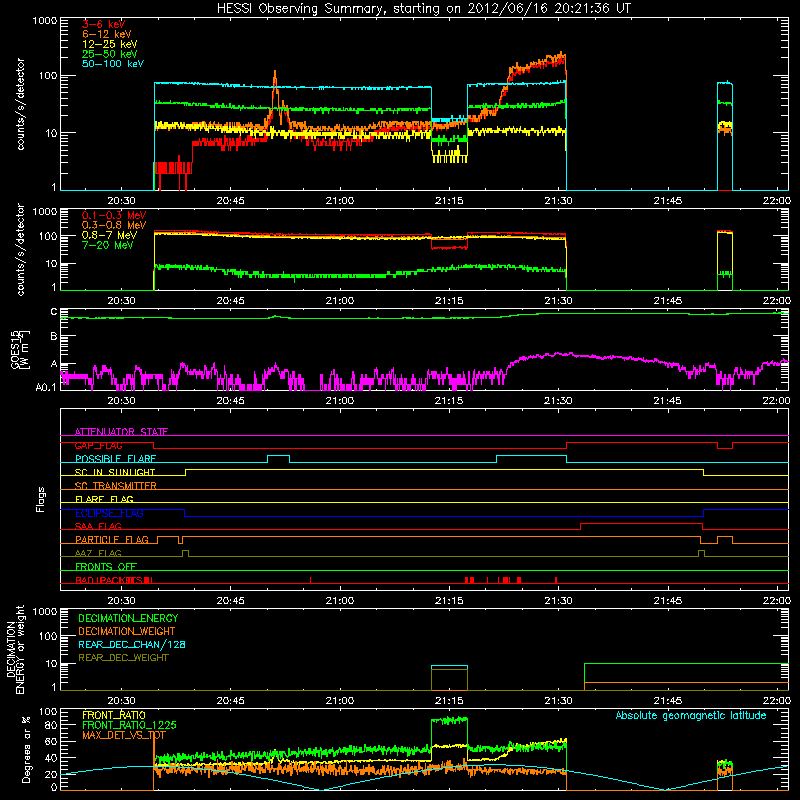Select the 3-6 keV legend label
This screenshot has height=800, width=800.
point(103,24)
